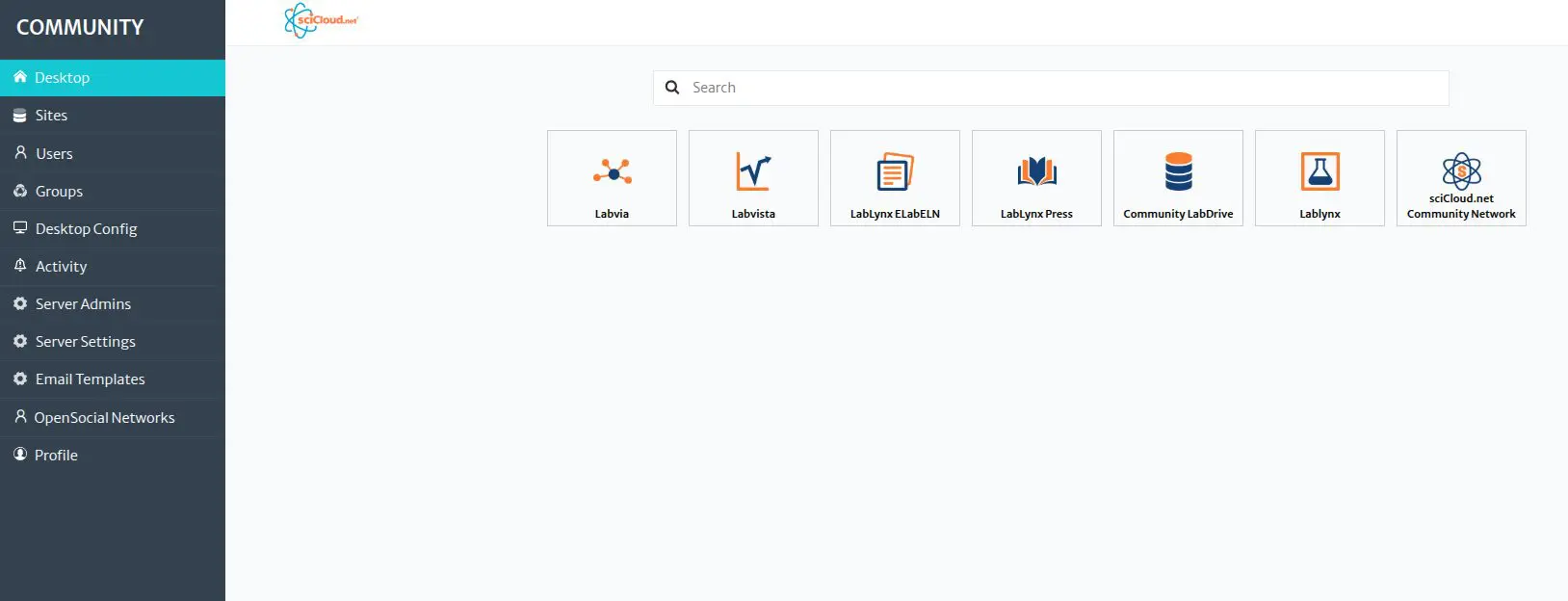This screenshot has height=601, width=1568.
Task: Click the LabLynx ELabELN label text
Action: (895, 214)
